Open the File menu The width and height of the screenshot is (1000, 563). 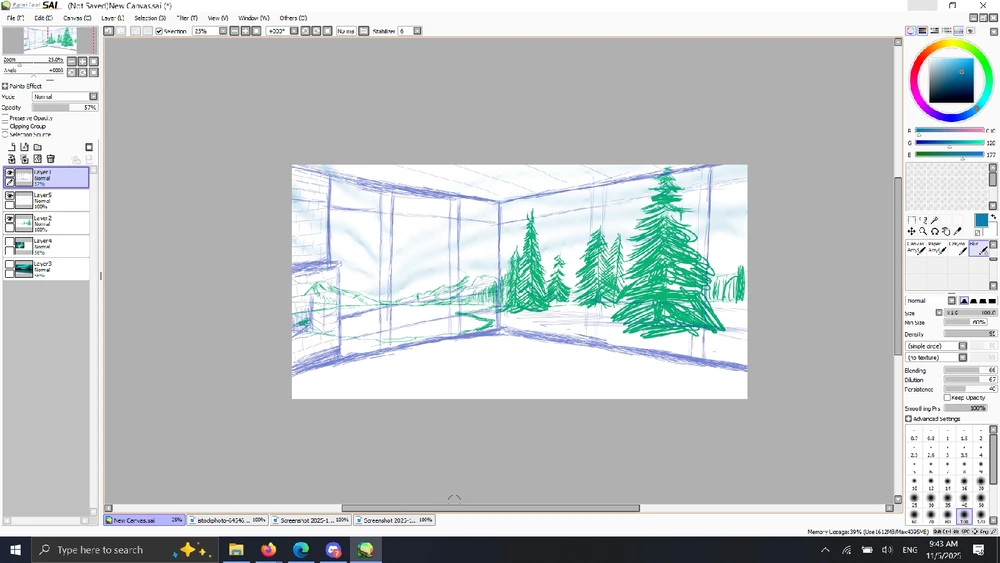coord(15,18)
